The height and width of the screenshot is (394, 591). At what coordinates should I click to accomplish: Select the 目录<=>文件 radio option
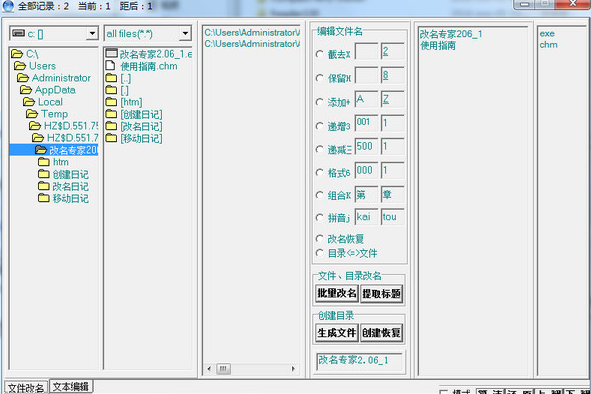(x=320, y=253)
